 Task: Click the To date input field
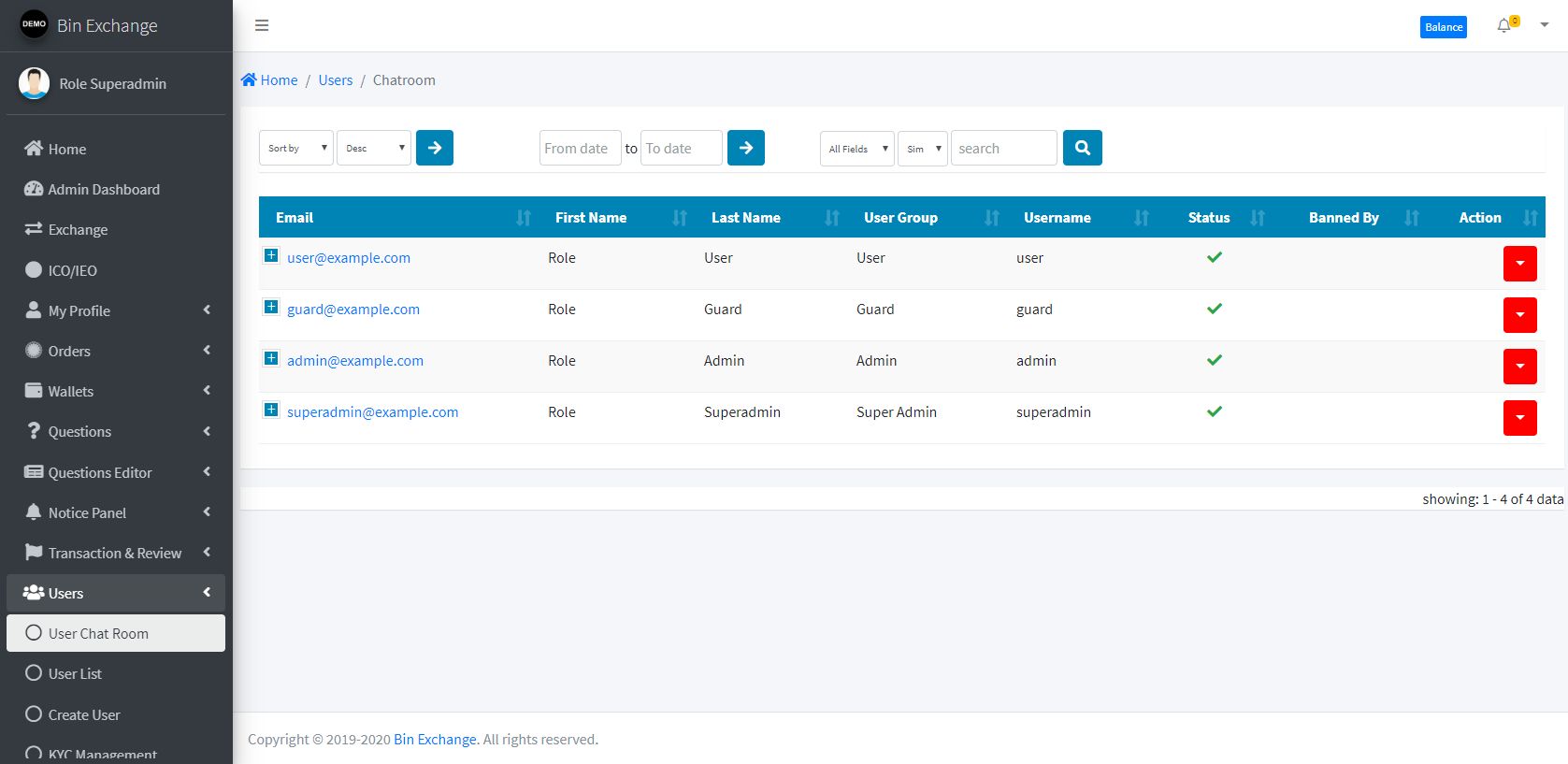click(682, 148)
